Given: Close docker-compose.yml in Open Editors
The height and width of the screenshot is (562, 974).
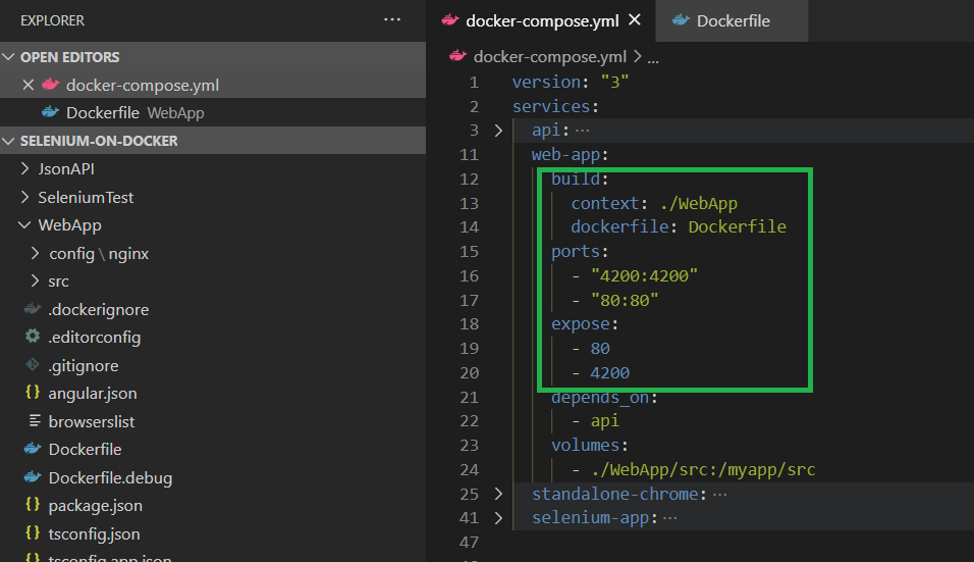Looking at the screenshot, I should [x=28, y=85].
